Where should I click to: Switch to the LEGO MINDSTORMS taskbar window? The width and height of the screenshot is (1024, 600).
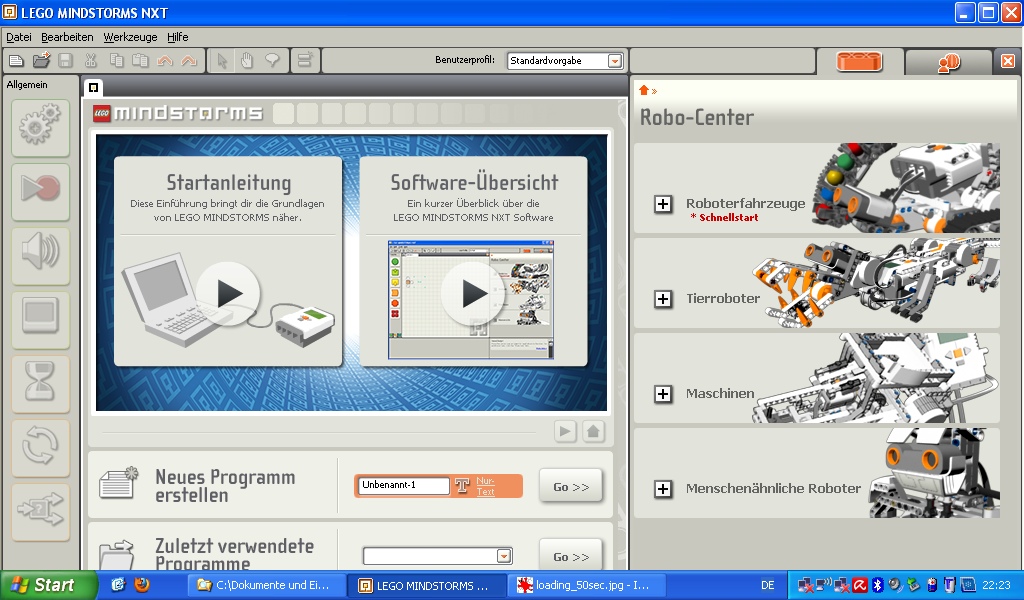(428, 587)
